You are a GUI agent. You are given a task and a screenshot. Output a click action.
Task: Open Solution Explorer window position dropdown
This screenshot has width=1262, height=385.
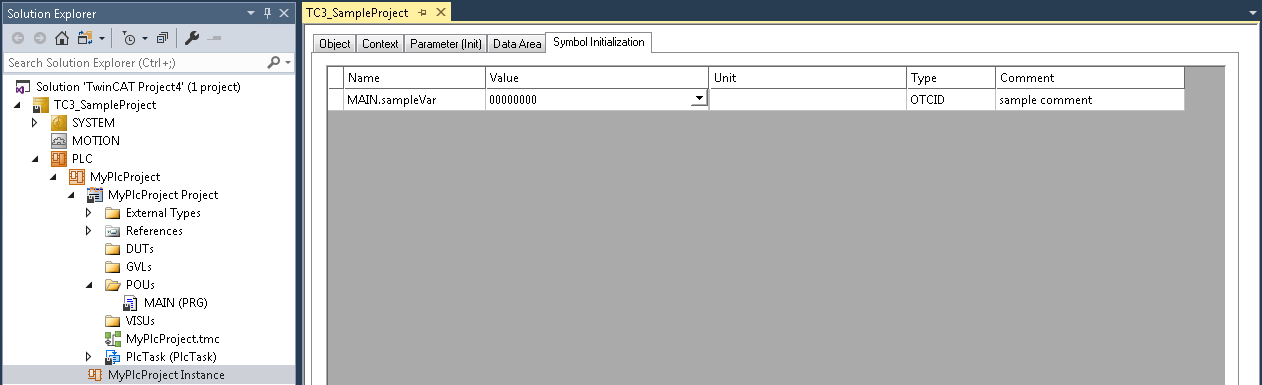(x=252, y=12)
